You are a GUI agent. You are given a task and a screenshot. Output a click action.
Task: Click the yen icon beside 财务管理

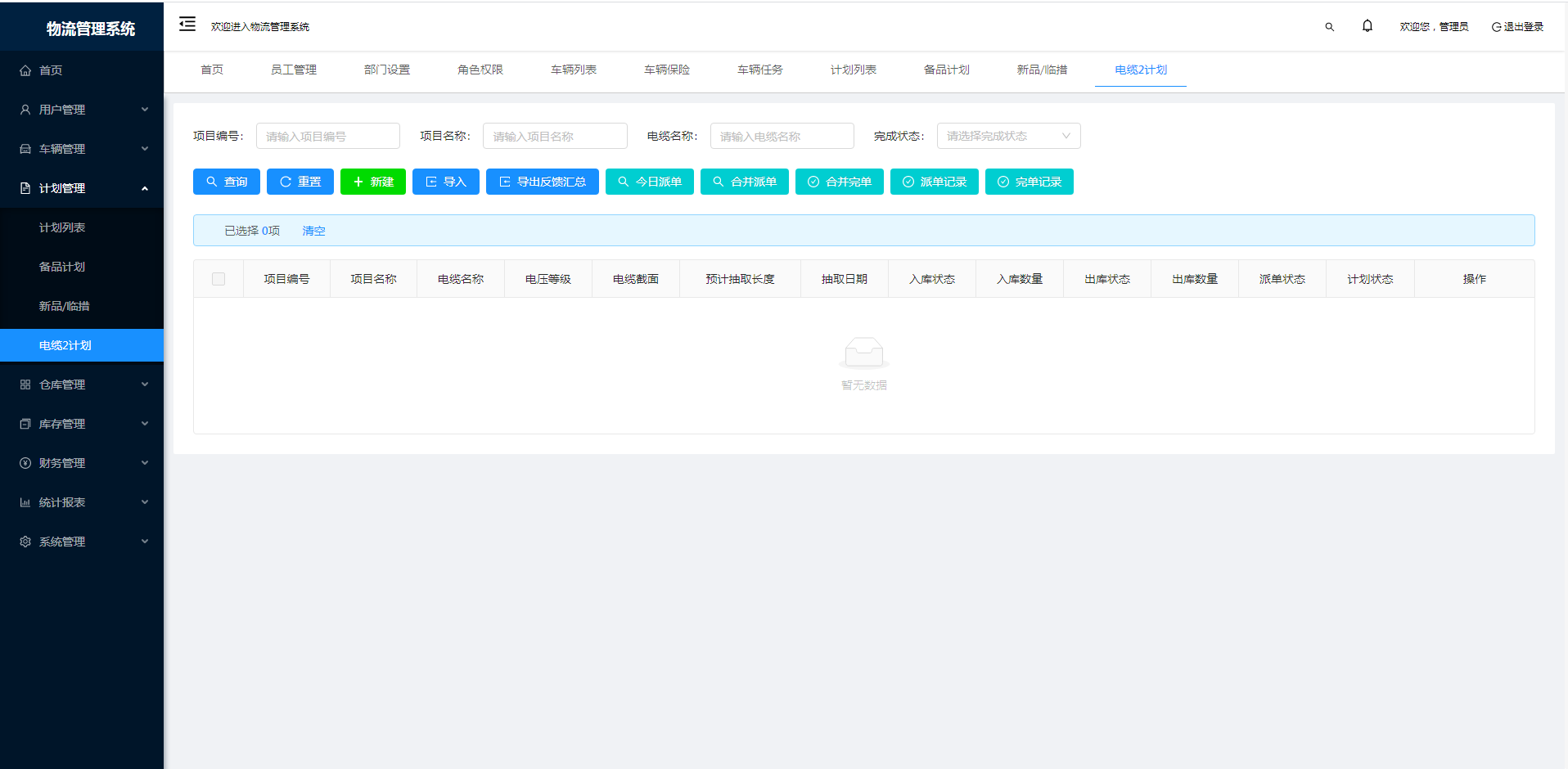pos(25,463)
